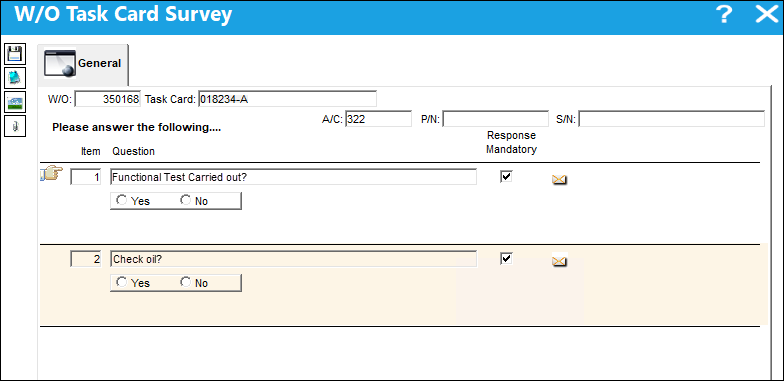
Task: Open the envelope icon for Functional Test question
Action: (559, 180)
